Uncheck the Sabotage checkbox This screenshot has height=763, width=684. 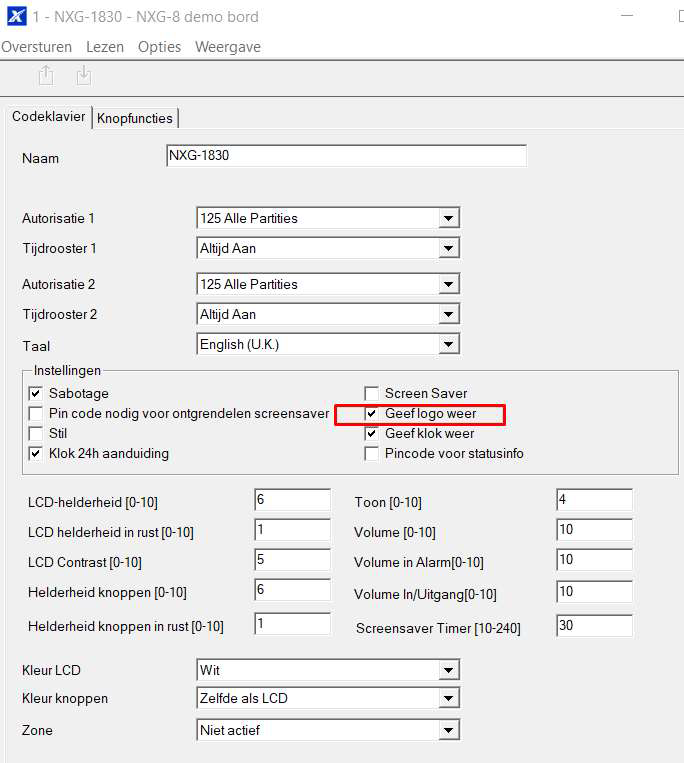pyautogui.click(x=36, y=393)
